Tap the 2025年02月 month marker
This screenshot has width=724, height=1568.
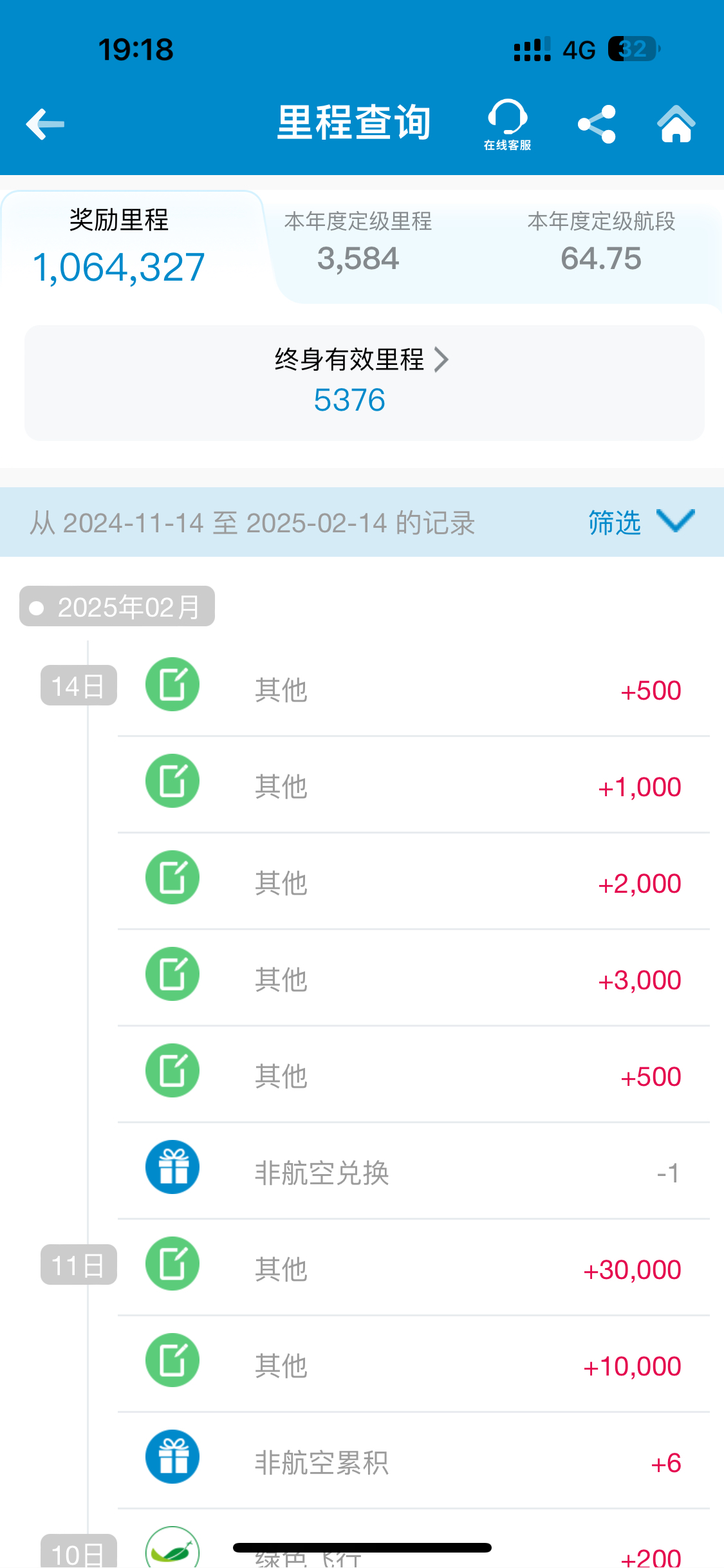(117, 606)
